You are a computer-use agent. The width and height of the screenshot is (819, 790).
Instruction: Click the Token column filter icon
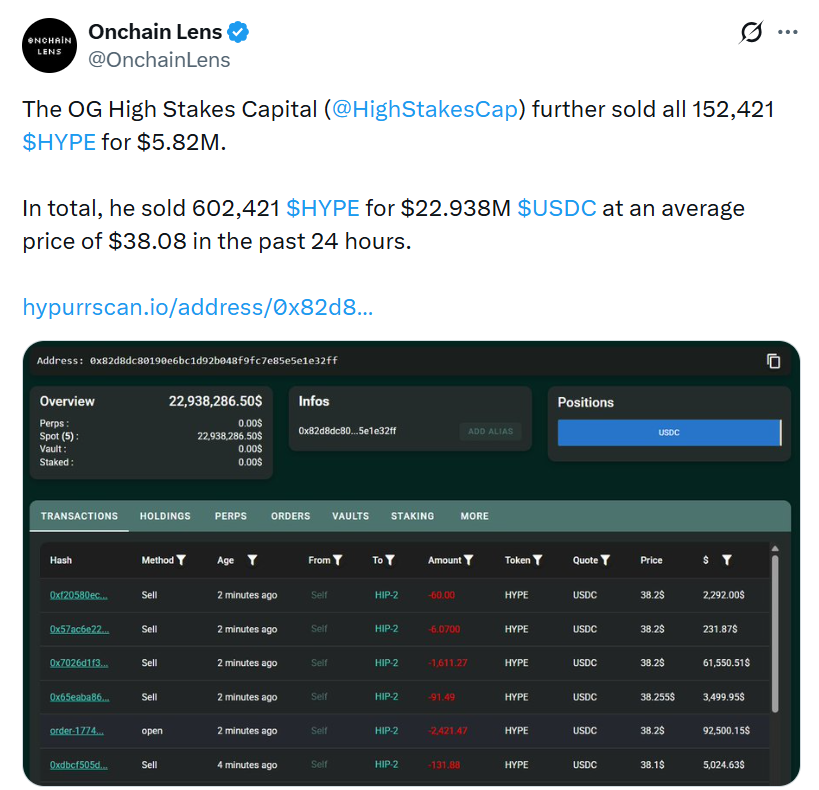click(538, 560)
